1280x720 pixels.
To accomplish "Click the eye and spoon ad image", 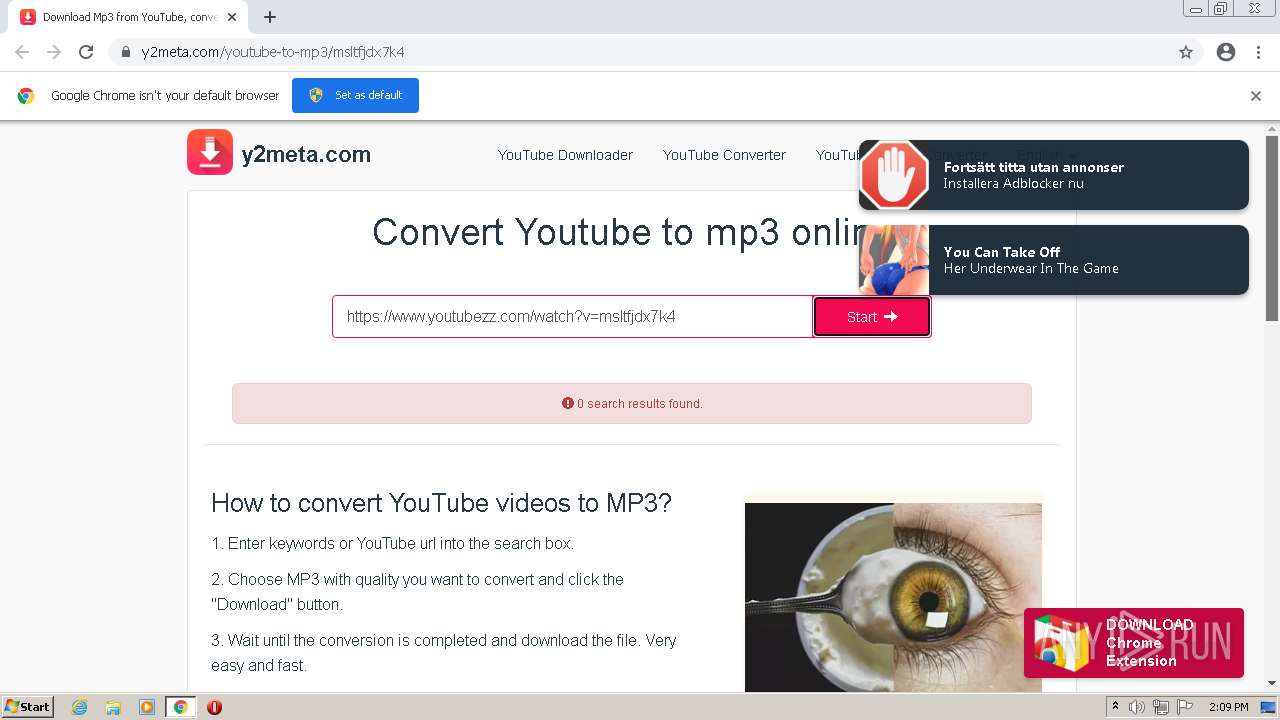I will [x=893, y=596].
